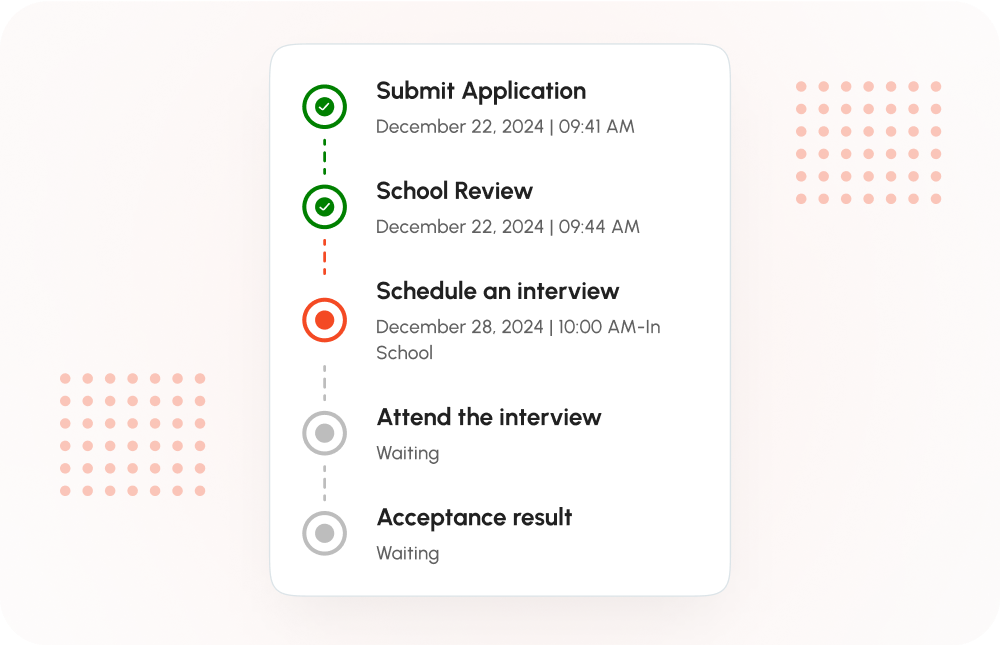Viewport: 1000px width, 645px height.
Task: Click the connector line above Acceptance result
Action: click(x=324, y=483)
